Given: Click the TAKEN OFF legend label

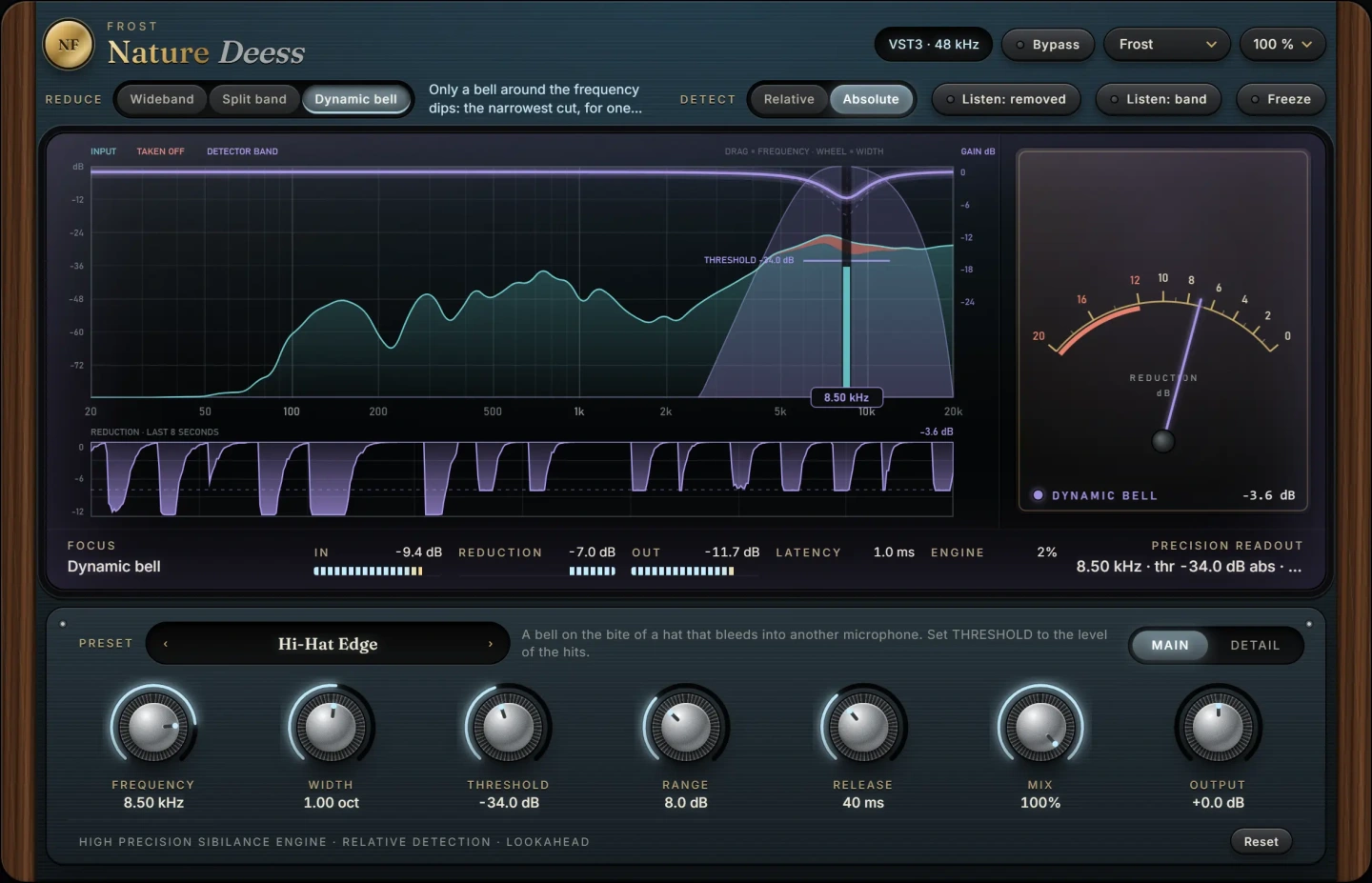Looking at the screenshot, I should [160, 151].
